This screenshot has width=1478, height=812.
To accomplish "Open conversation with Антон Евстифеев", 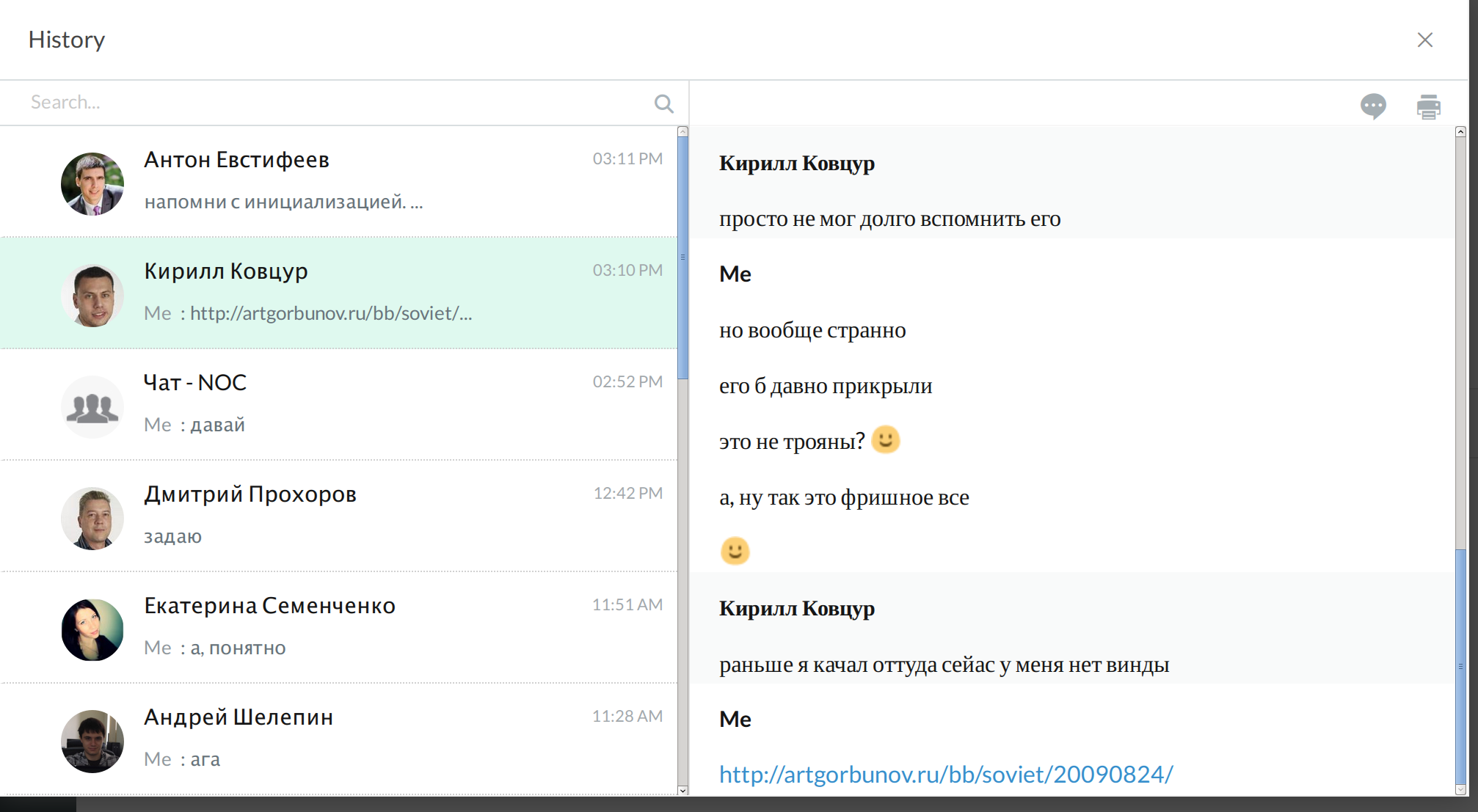I will point(338,181).
